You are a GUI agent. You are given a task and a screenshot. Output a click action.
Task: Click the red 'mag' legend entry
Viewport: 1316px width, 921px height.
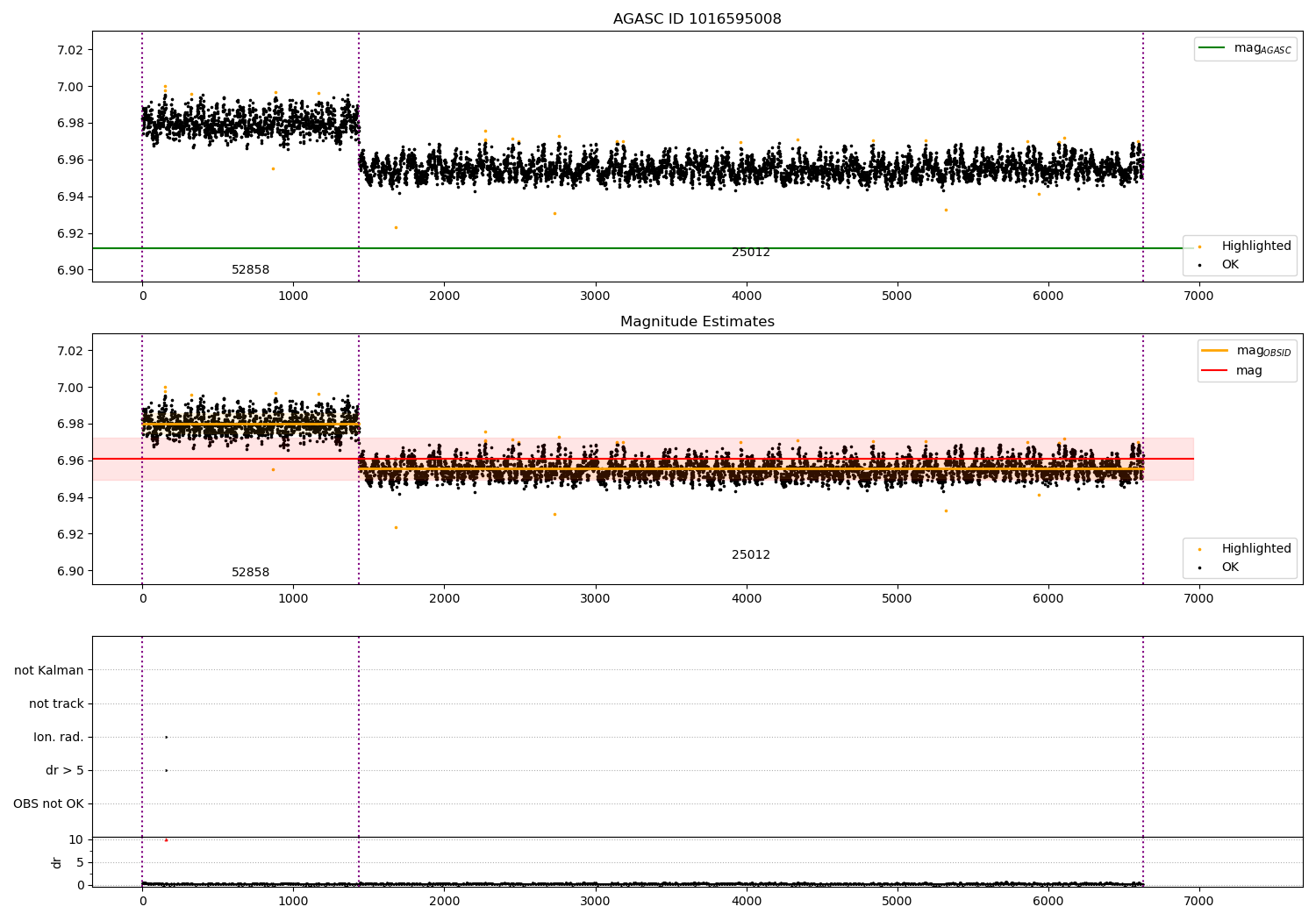click(1233, 371)
